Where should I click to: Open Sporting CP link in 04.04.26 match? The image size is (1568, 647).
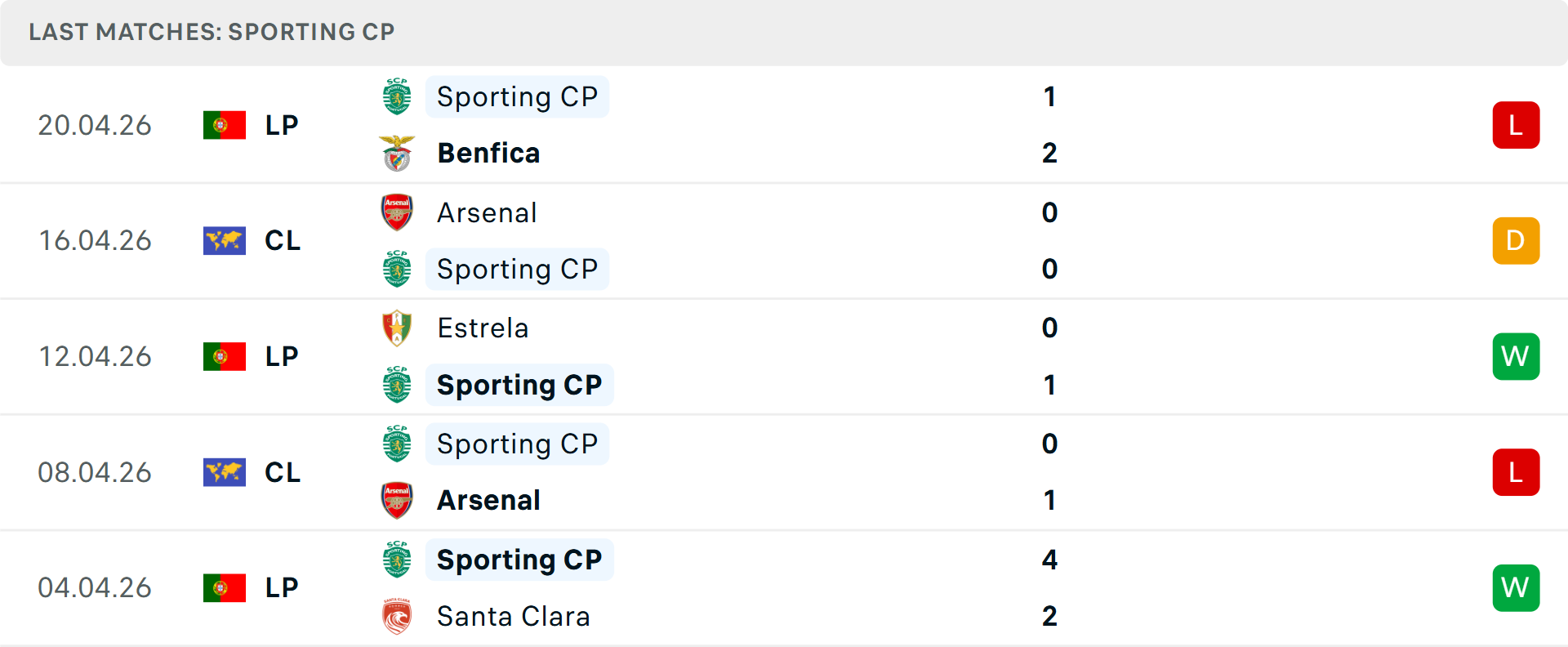(519, 560)
